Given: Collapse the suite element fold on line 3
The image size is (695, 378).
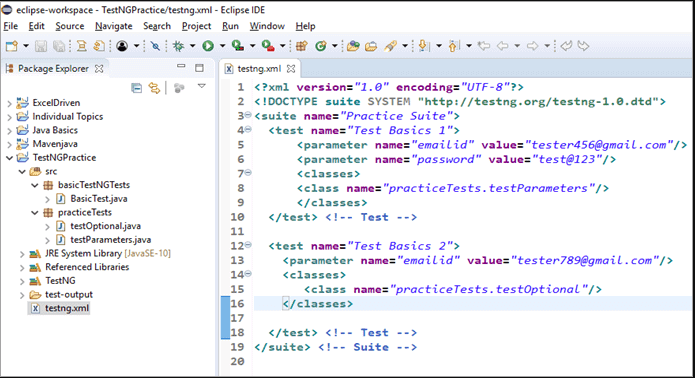Looking at the screenshot, I should click(248, 115).
